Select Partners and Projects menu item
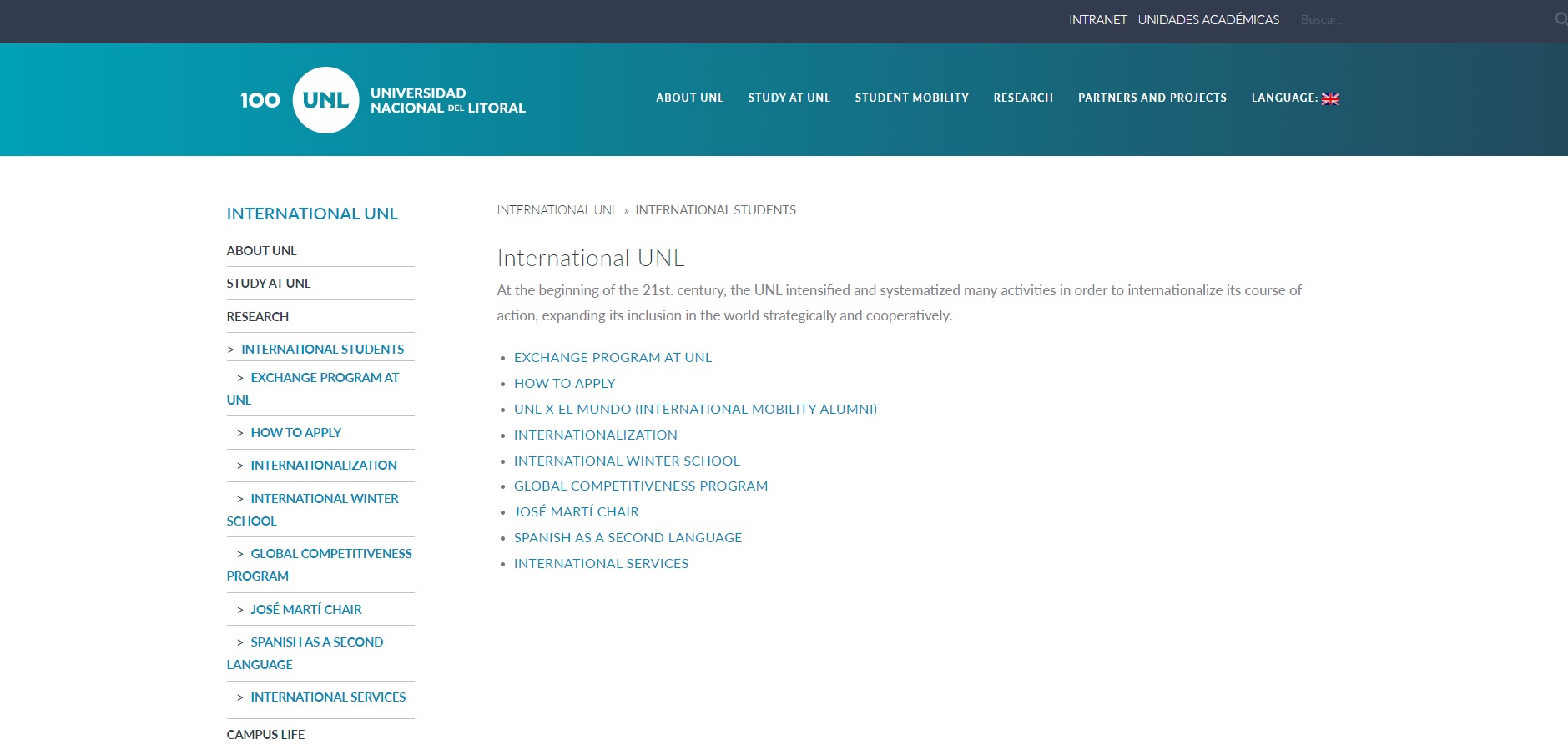This screenshot has height=750, width=1568. [1152, 98]
